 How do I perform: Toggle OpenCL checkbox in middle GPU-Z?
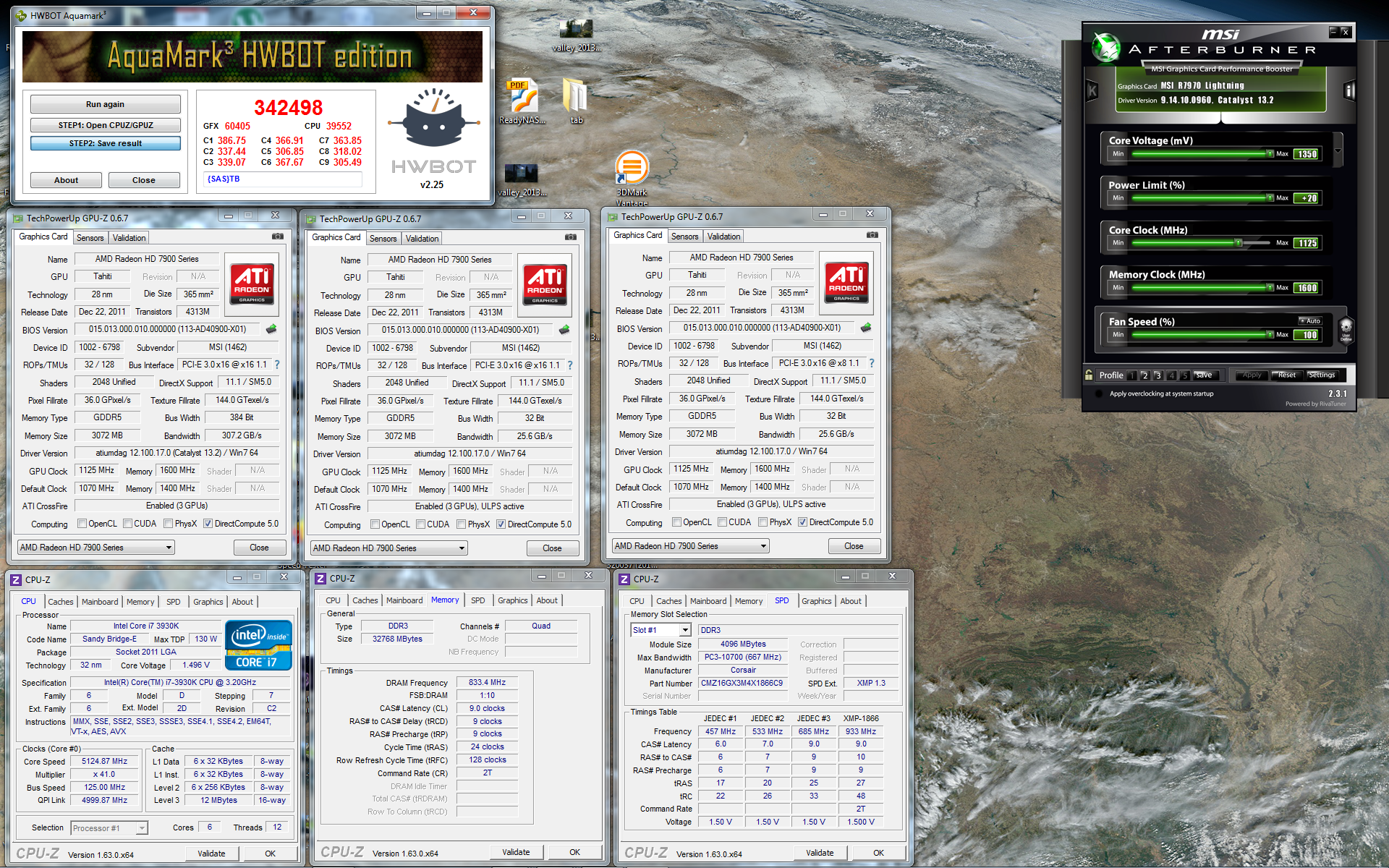[x=375, y=524]
